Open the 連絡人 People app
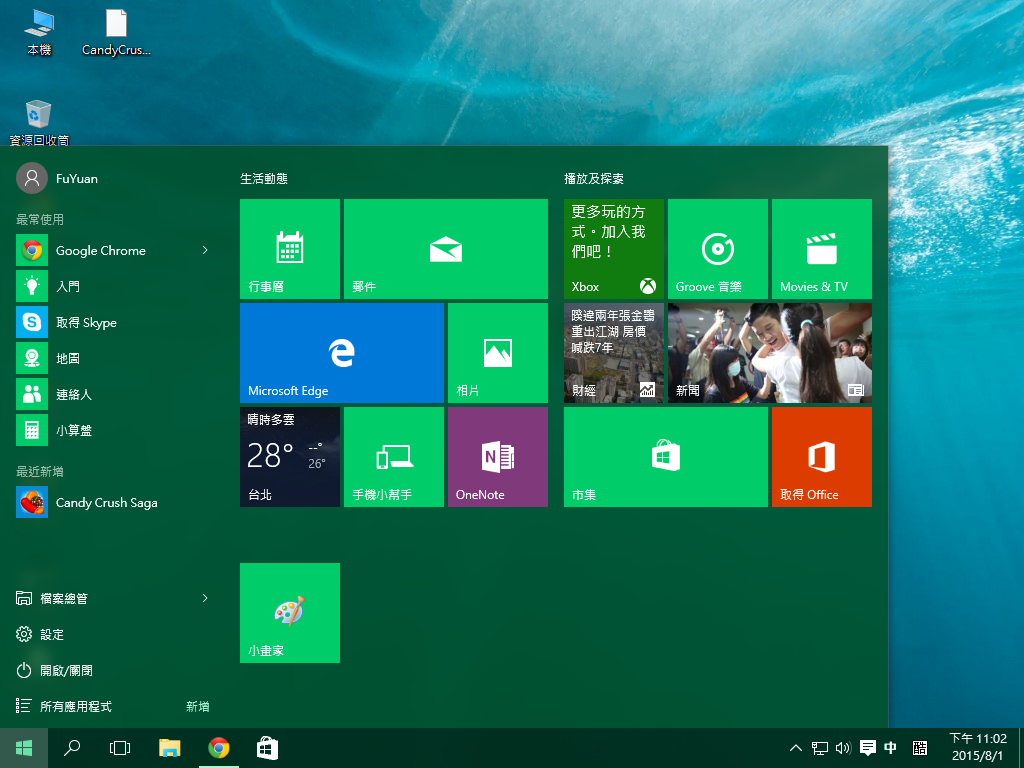The width and height of the screenshot is (1024, 768). pyautogui.click(x=115, y=394)
